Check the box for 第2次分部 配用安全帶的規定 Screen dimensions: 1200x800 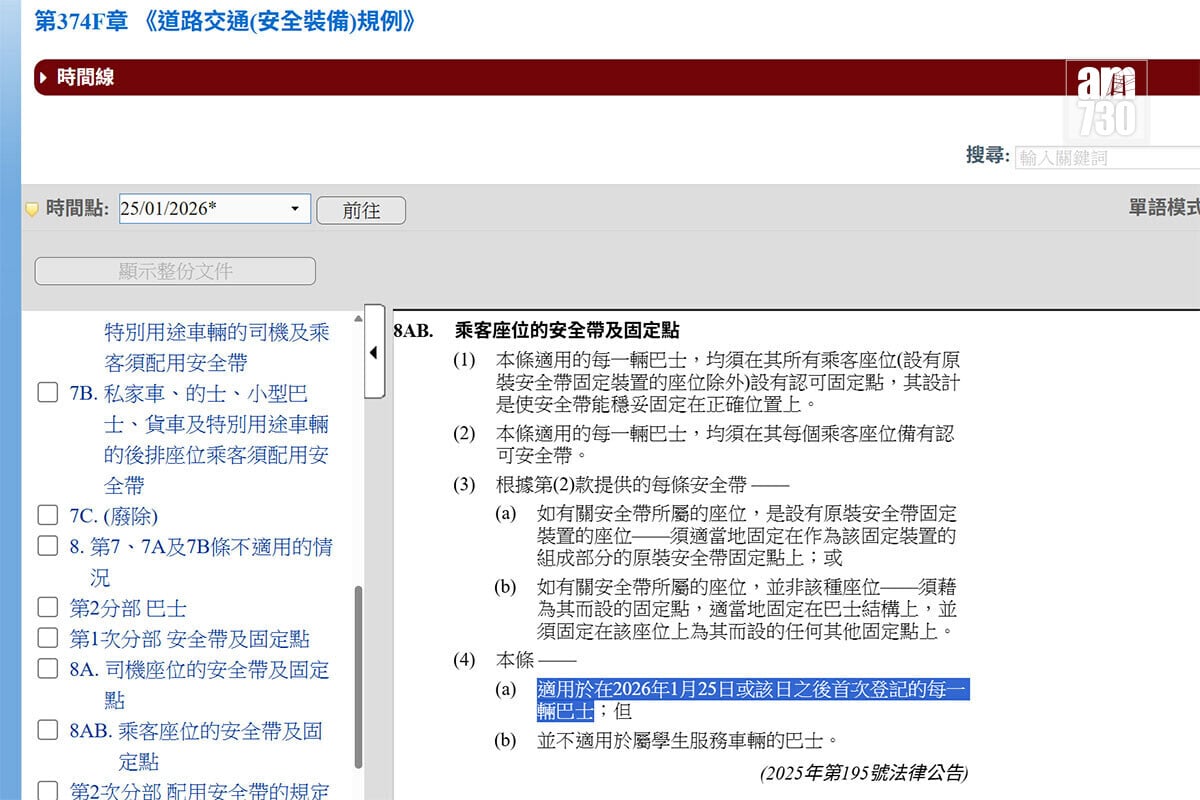tap(48, 791)
